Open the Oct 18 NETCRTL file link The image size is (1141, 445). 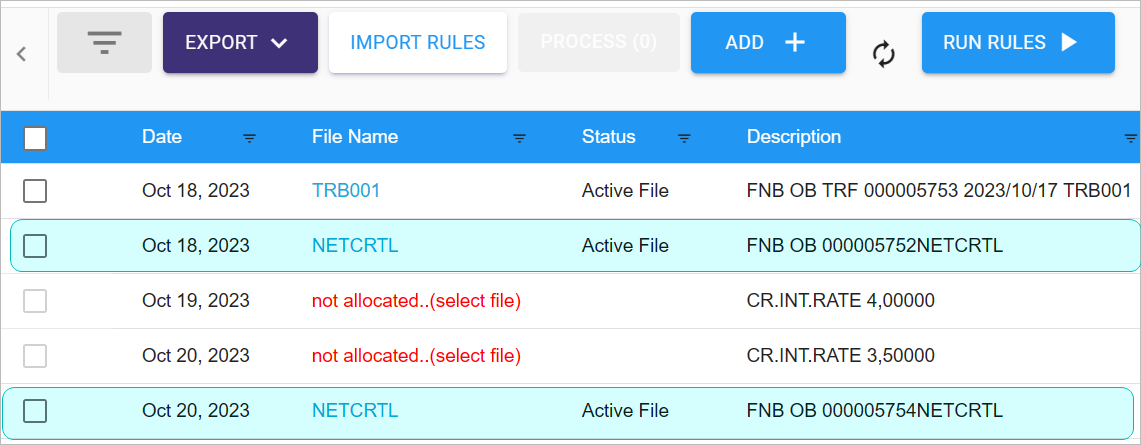coord(355,246)
